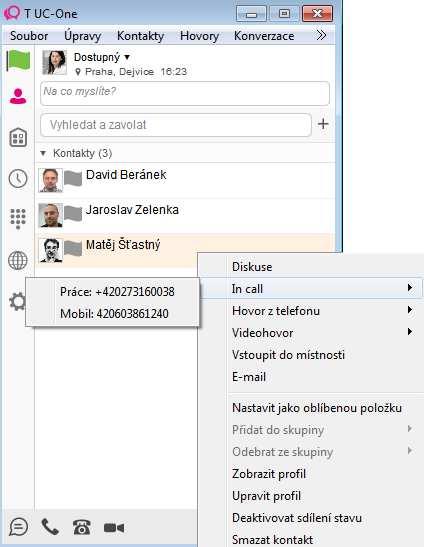This screenshot has height=547, width=424.
Task: Open the Dostupný status dropdown
Action: [x=102, y=57]
